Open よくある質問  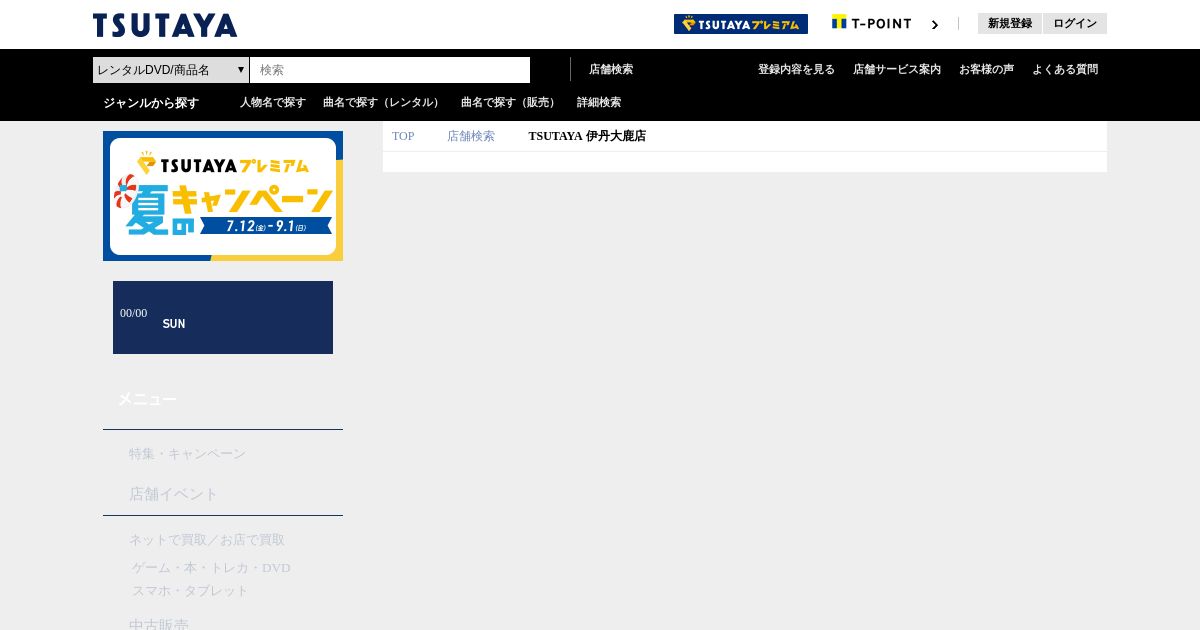[1065, 69]
